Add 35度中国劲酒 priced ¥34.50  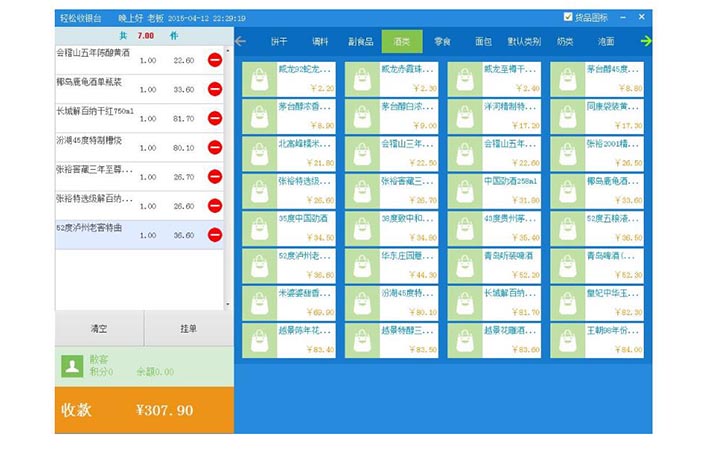289,228
